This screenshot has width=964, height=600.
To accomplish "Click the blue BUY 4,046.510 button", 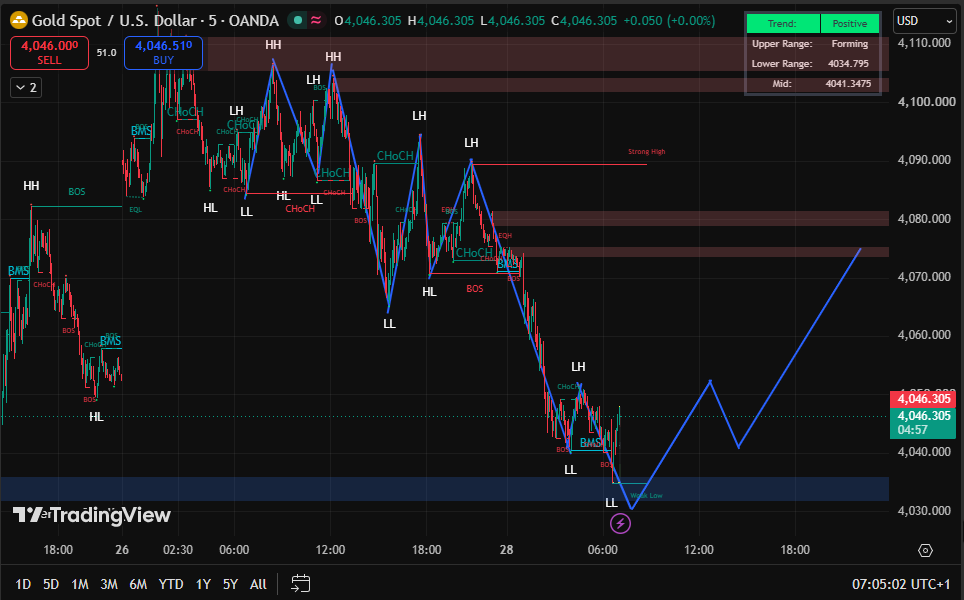I will 164,53.
